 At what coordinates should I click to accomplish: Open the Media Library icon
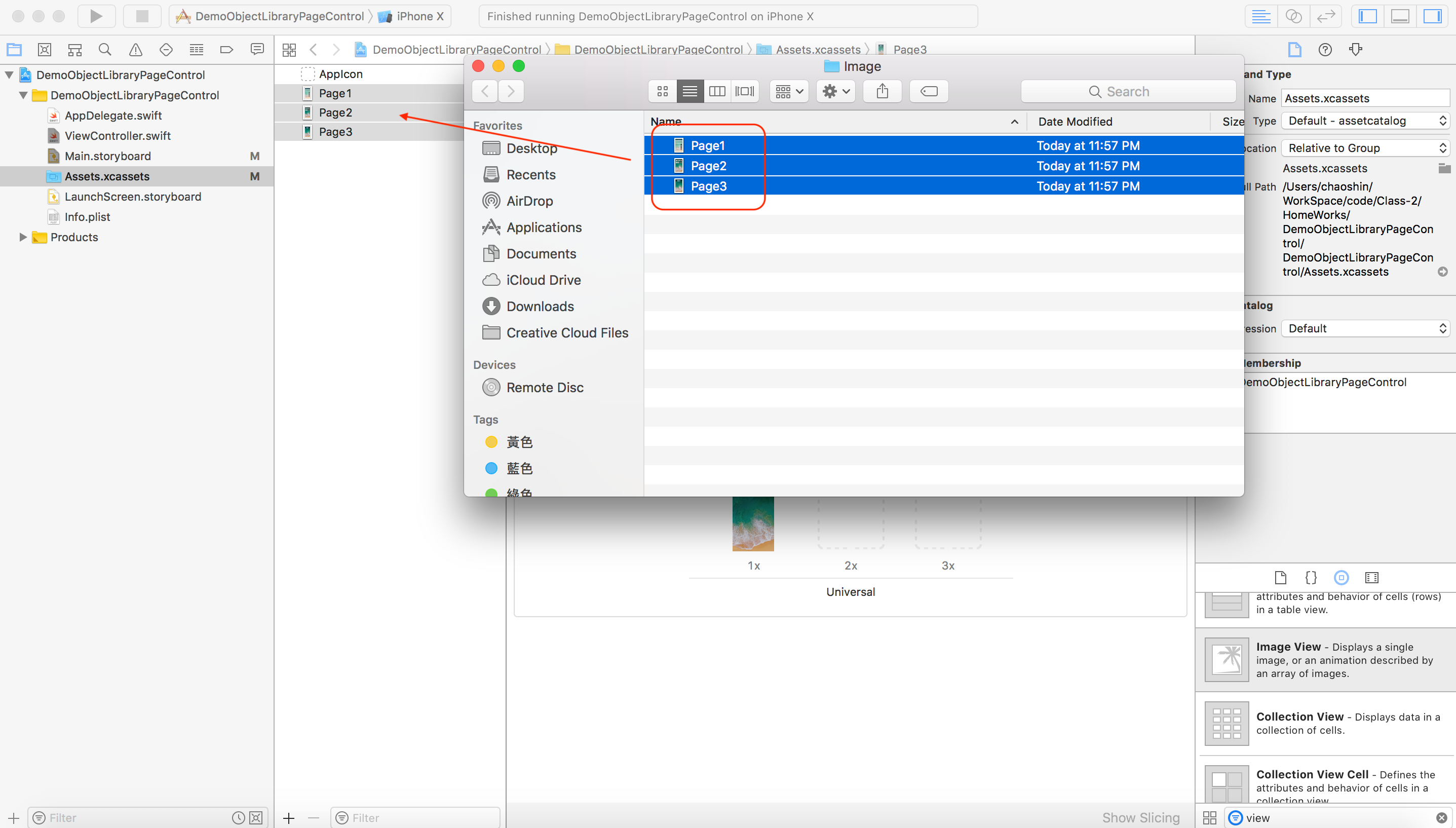point(1372,578)
